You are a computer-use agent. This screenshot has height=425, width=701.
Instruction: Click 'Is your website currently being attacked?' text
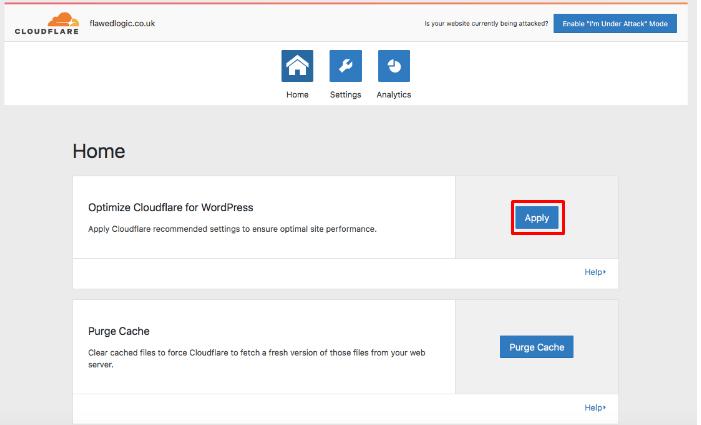coord(486,23)
